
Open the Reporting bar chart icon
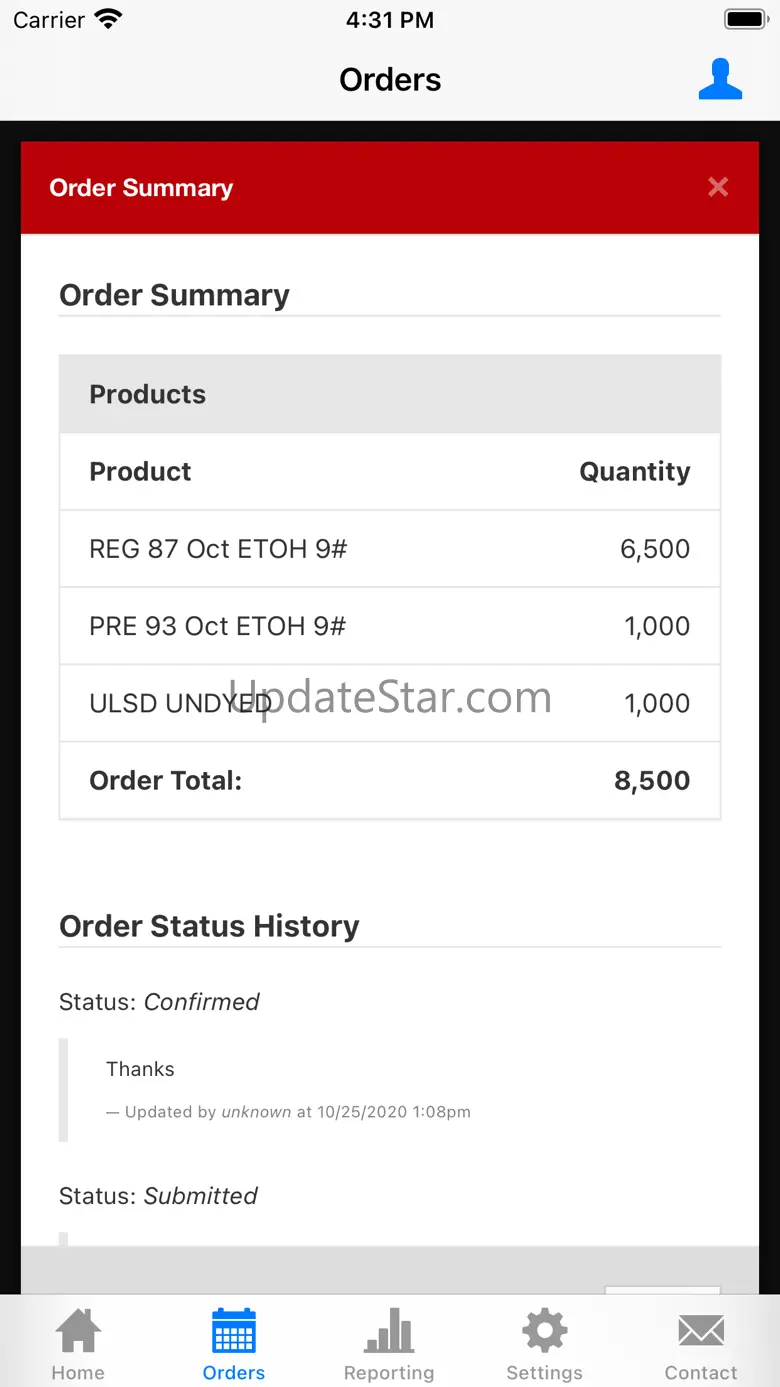[x=389, y=1332]
